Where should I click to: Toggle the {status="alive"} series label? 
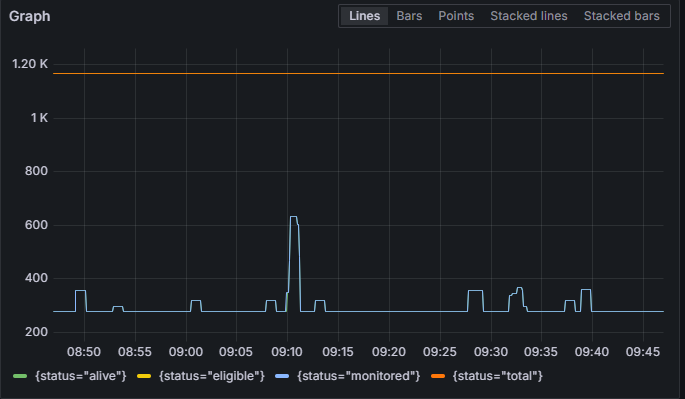tap(81, 376)
